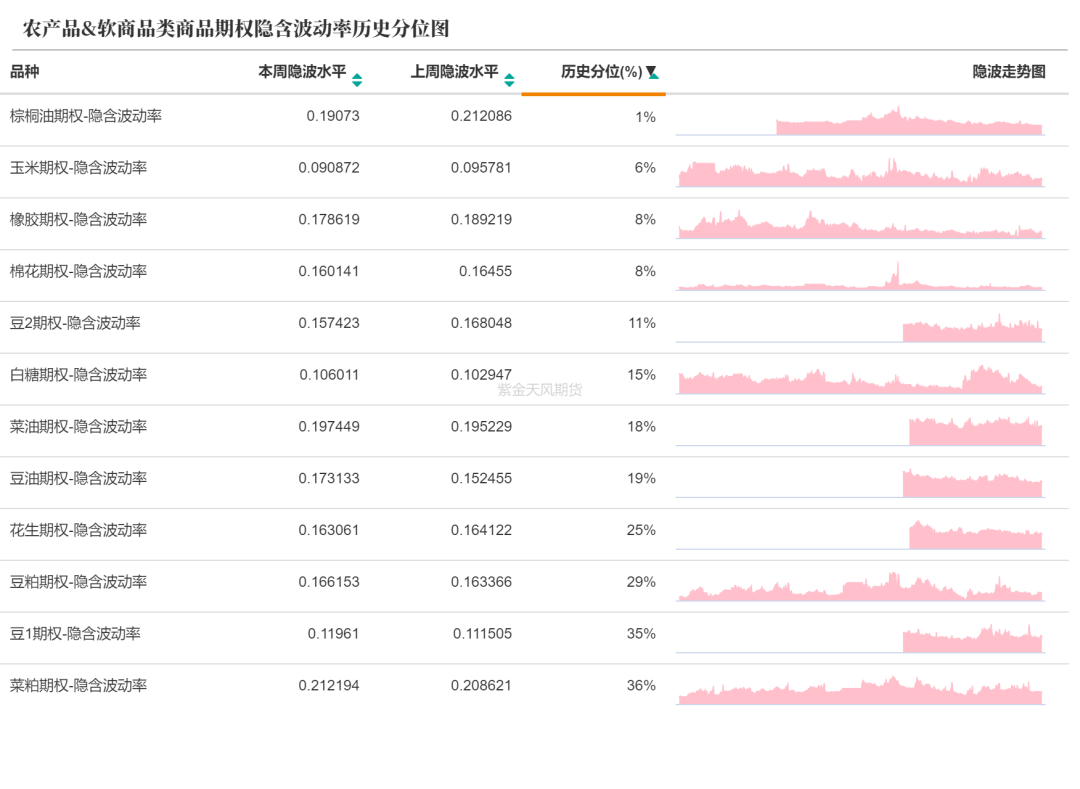Select the row name 豆油期权-隐含波动率

pos(79,478)
